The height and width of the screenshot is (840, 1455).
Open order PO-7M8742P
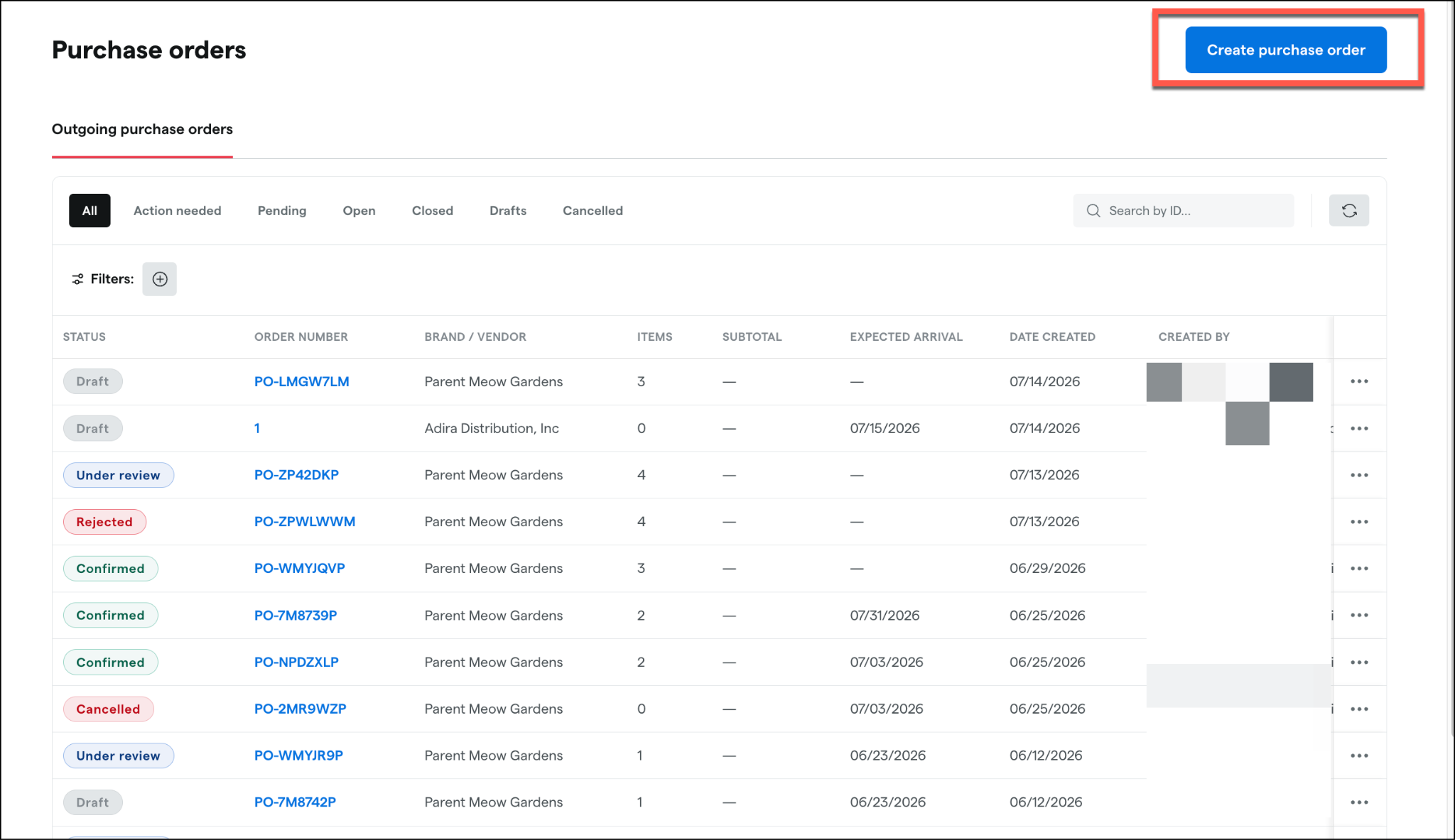tap(295, 802)
